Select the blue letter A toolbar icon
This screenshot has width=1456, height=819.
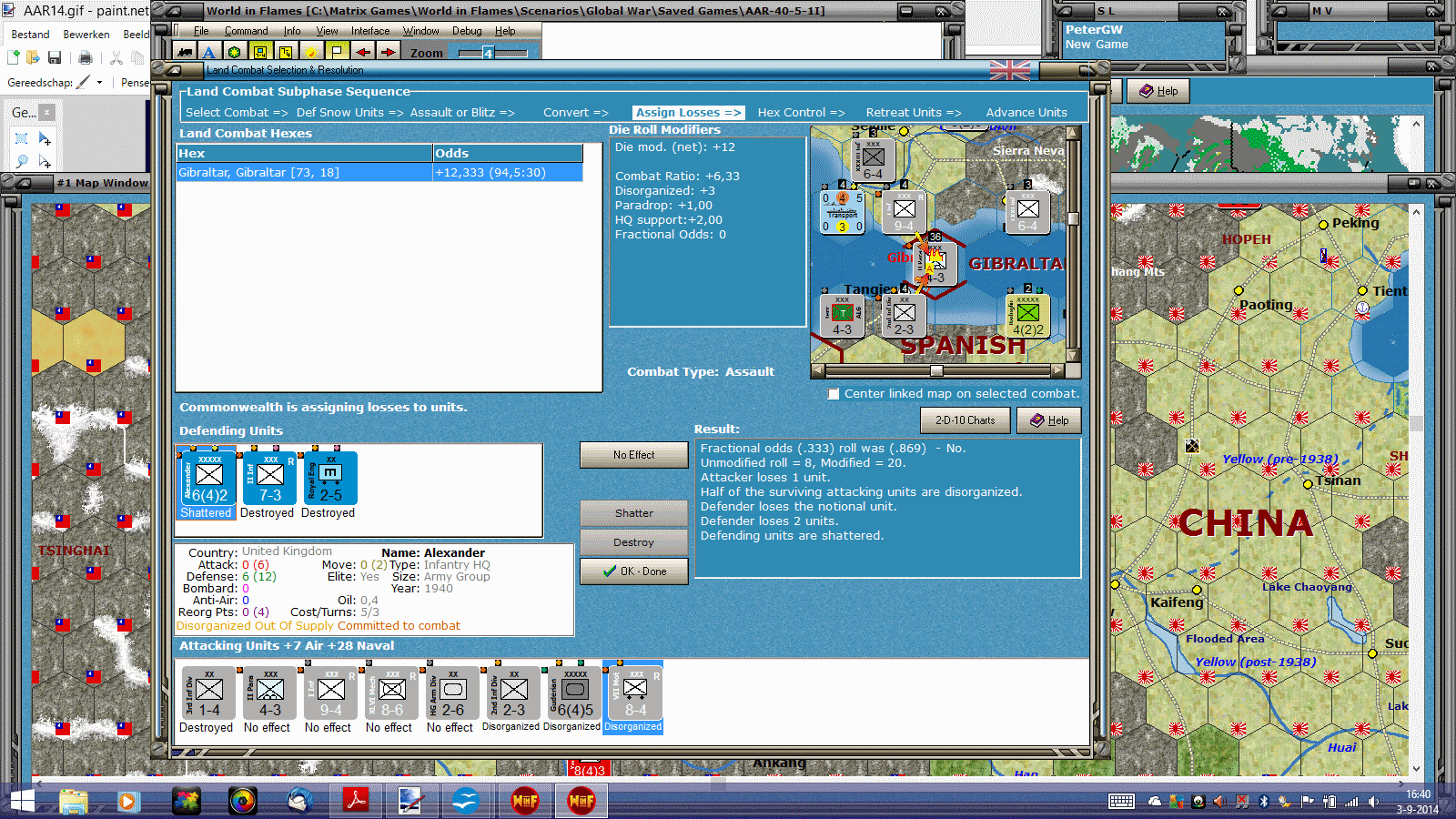[209, 52]
